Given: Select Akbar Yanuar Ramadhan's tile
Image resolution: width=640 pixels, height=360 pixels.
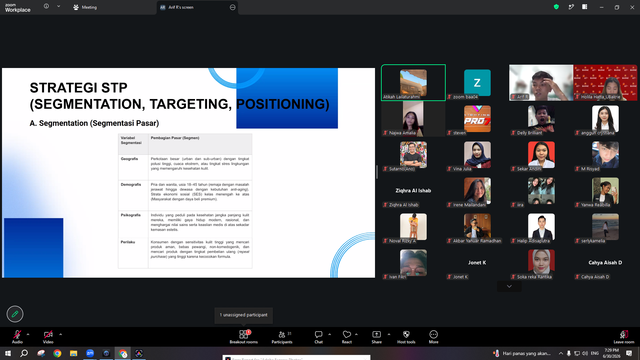Looking at the screenshot, I should [x=477, y=227].
